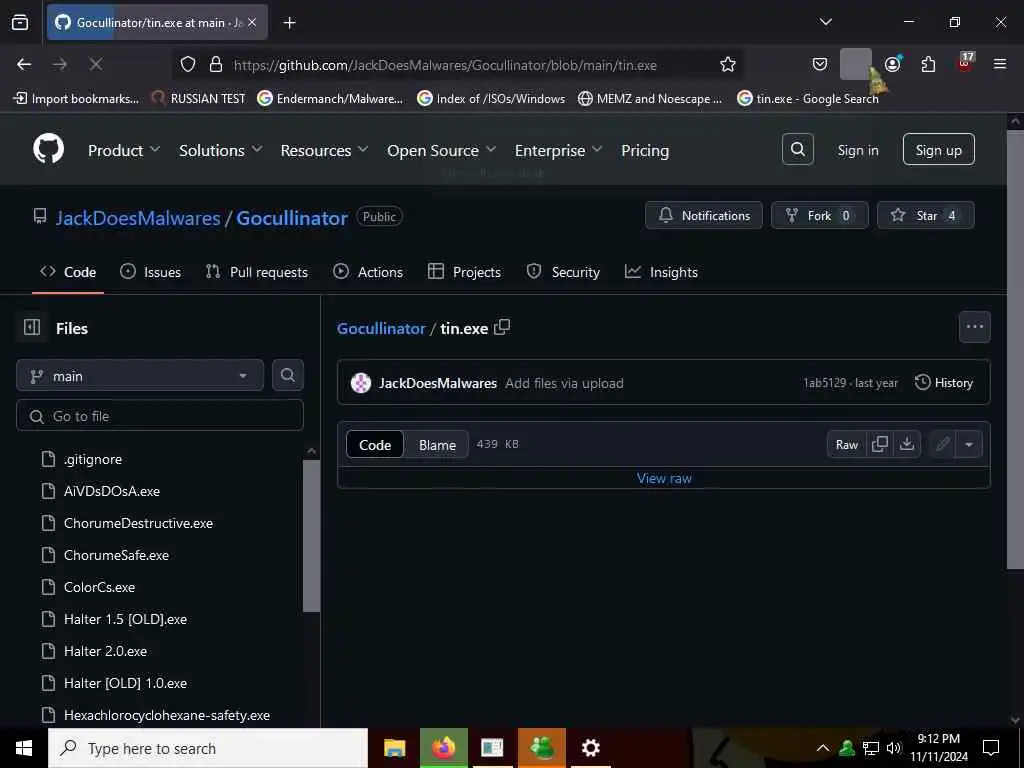Open tracking protection shield icon

click(x=188, y=65)
